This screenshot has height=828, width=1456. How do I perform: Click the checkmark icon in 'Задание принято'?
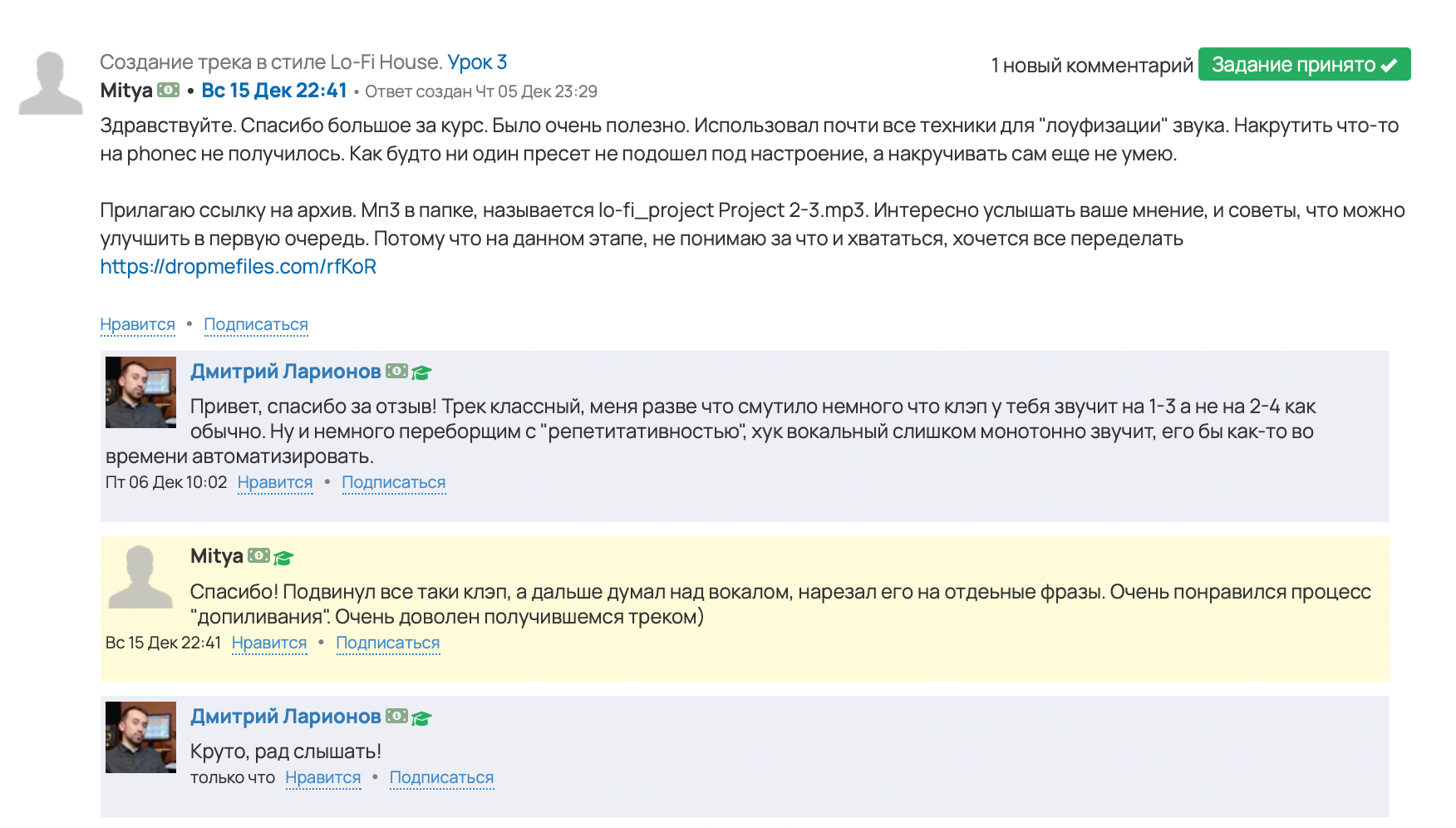(x=1389, y=65)
